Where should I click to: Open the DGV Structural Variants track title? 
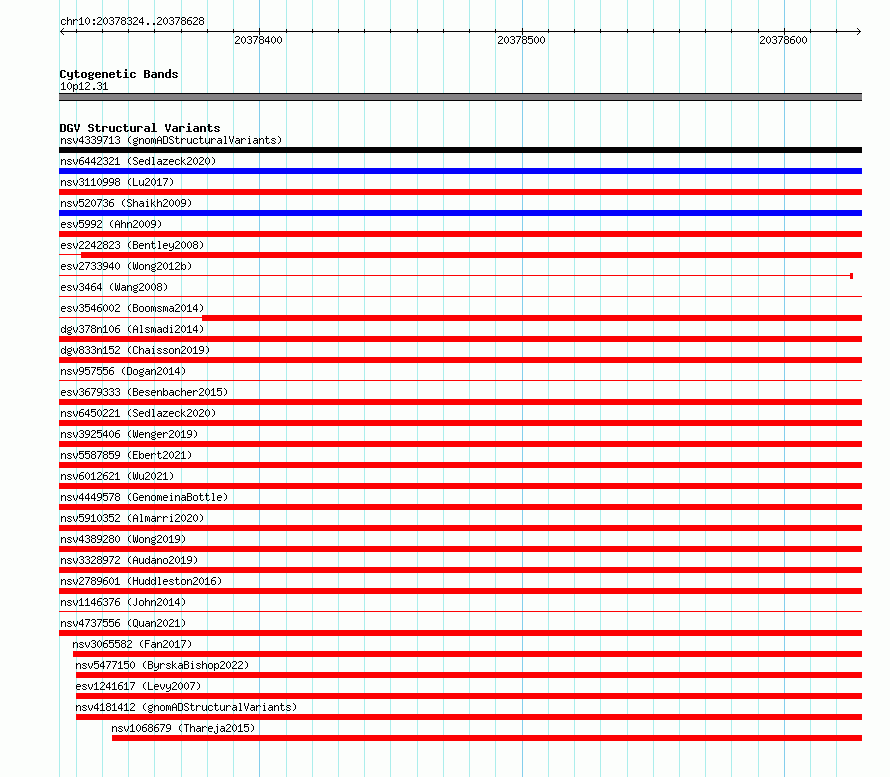(140, 128)
